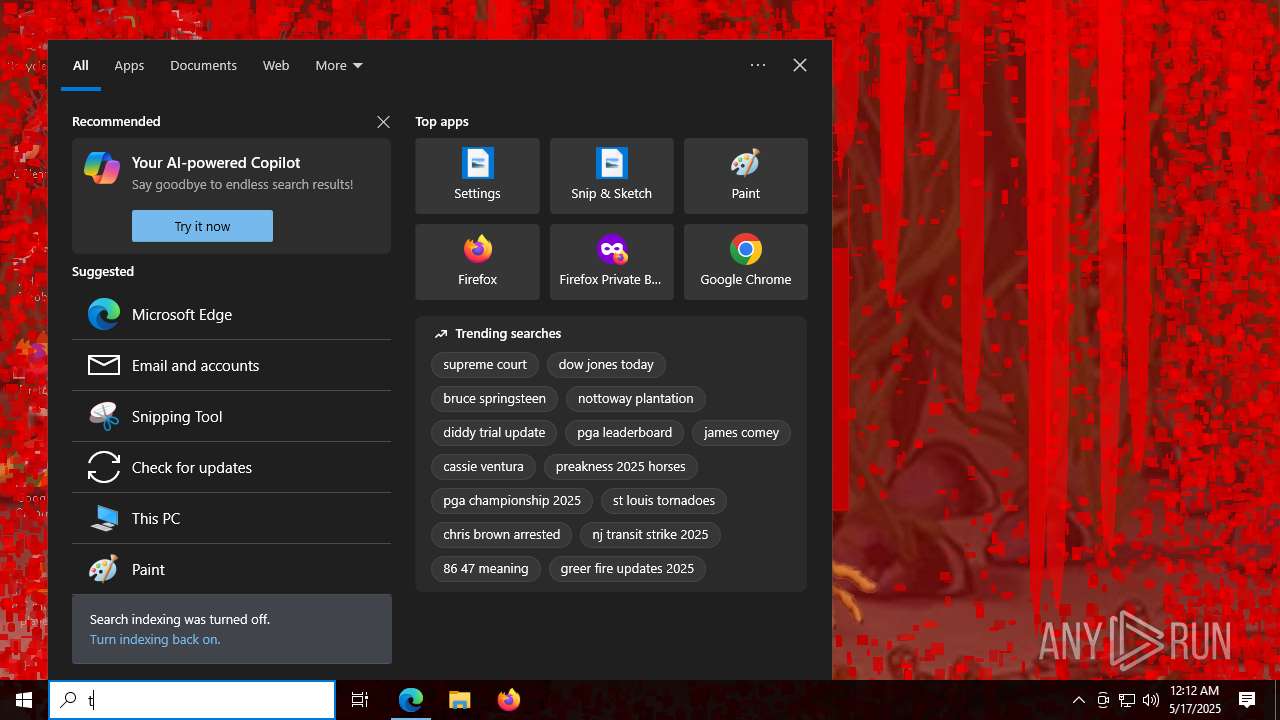Open Firefox Private Browsing tile
Image resolution: width=1280 pixels, height=720 pixels.
611,262
